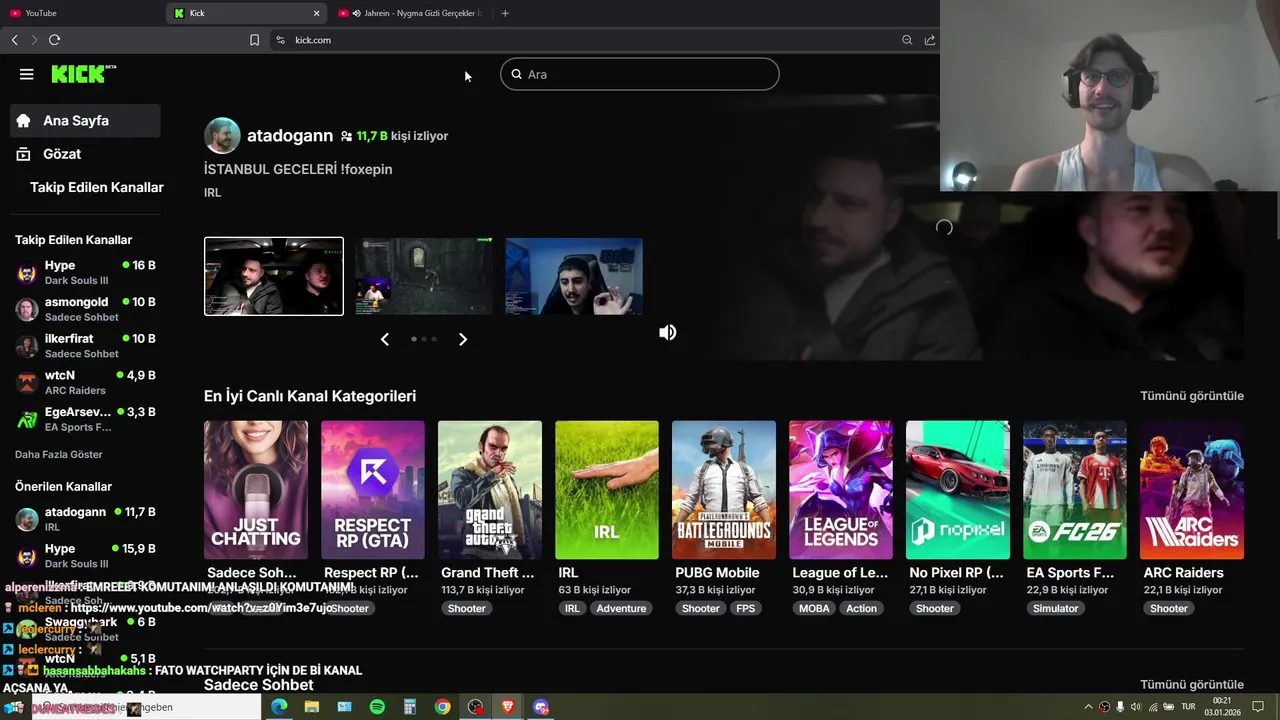Click the MOBA tag under League of Legends

click(814, 608)
